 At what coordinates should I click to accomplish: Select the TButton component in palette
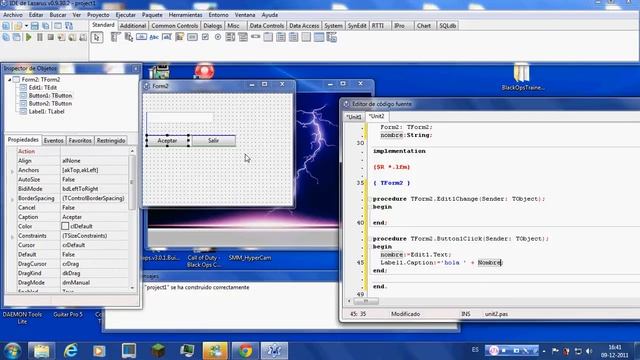[x=141, y=37]
